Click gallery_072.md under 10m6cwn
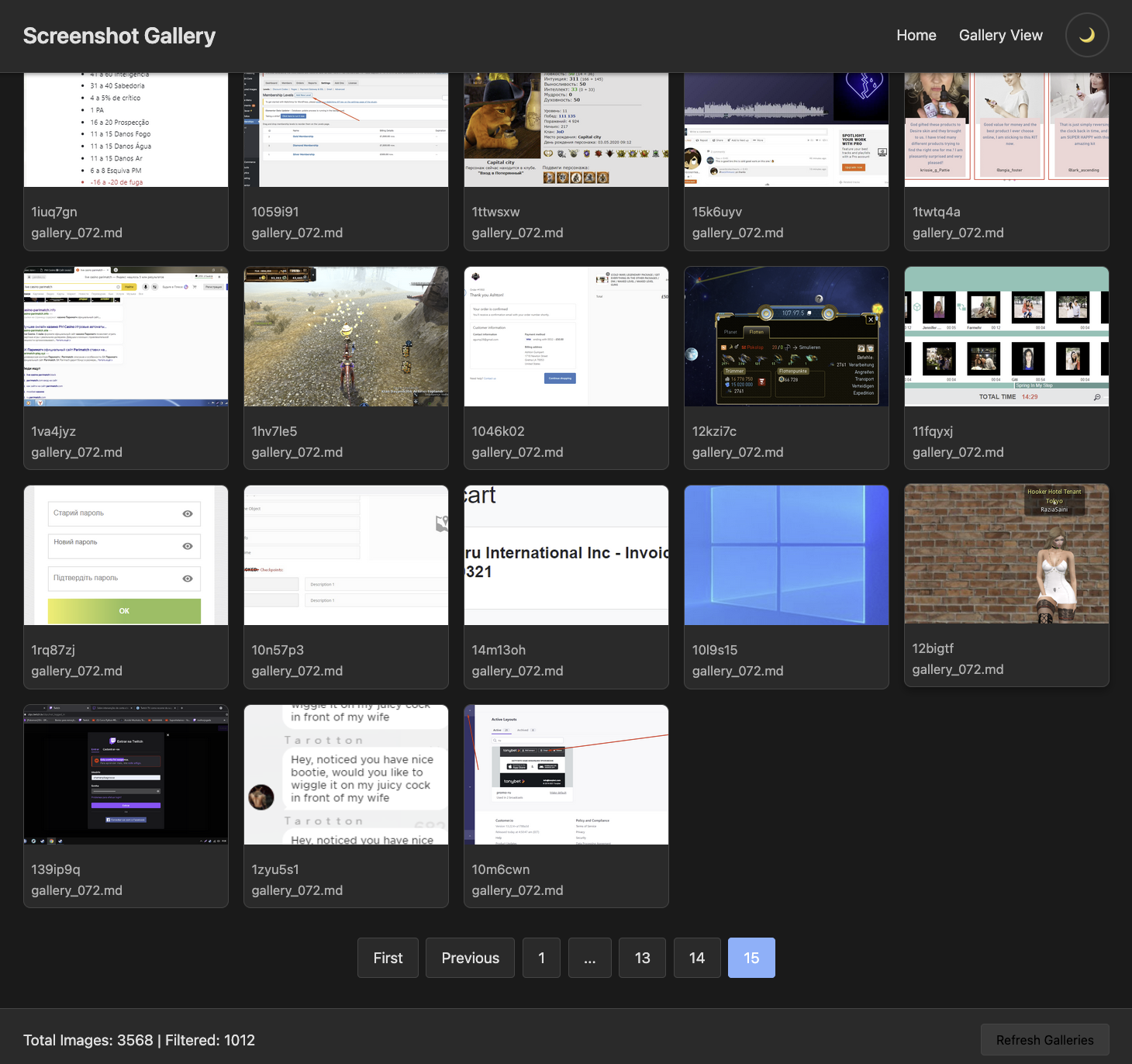 517,890
